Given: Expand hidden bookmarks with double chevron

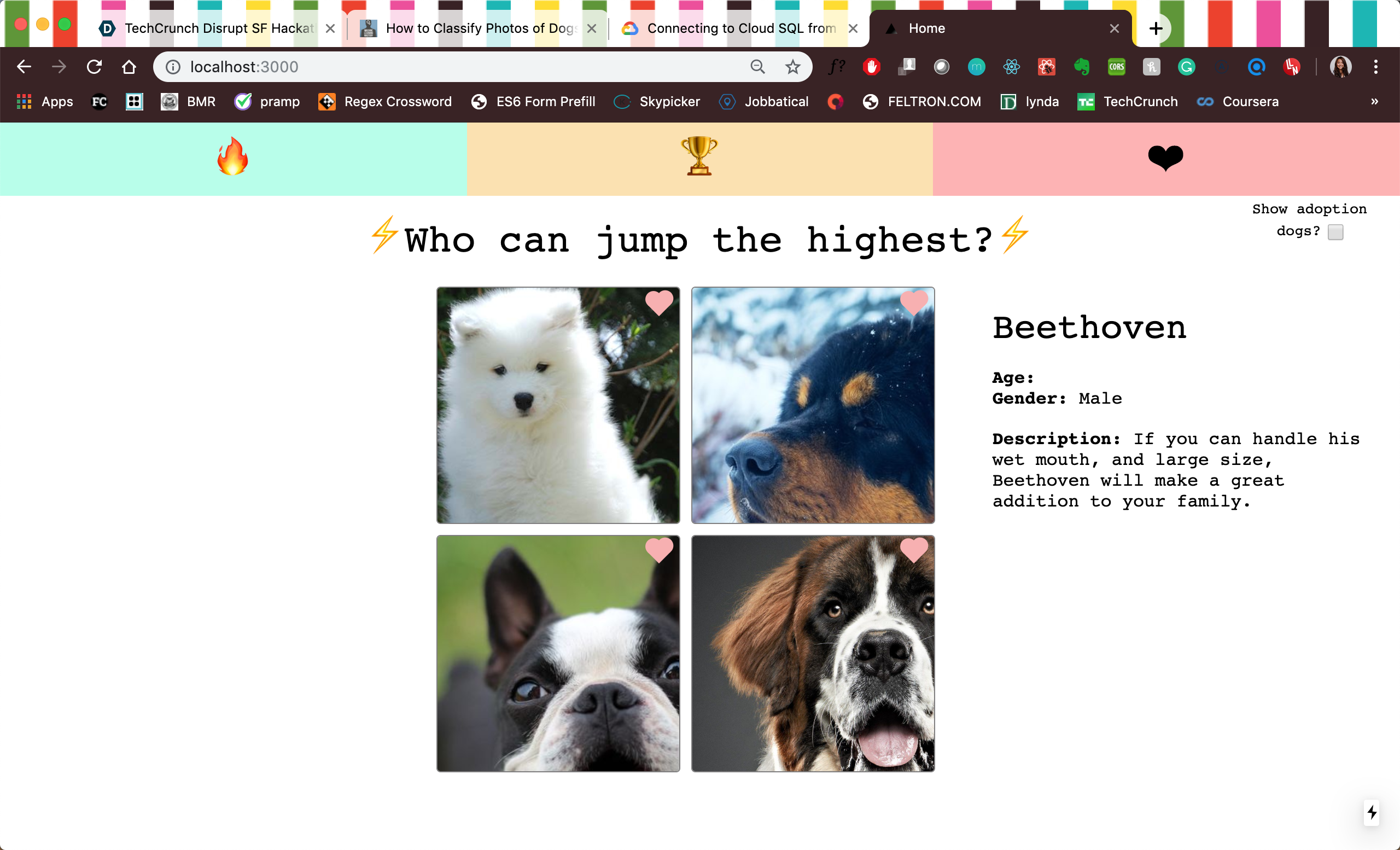Looking at the screenshot, I should click(1374, 102).
